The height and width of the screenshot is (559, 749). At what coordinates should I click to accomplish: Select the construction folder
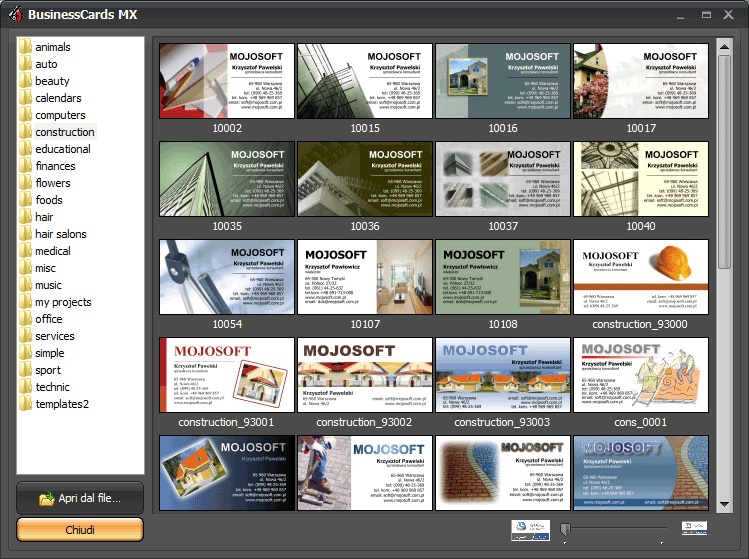pos(65,132)
